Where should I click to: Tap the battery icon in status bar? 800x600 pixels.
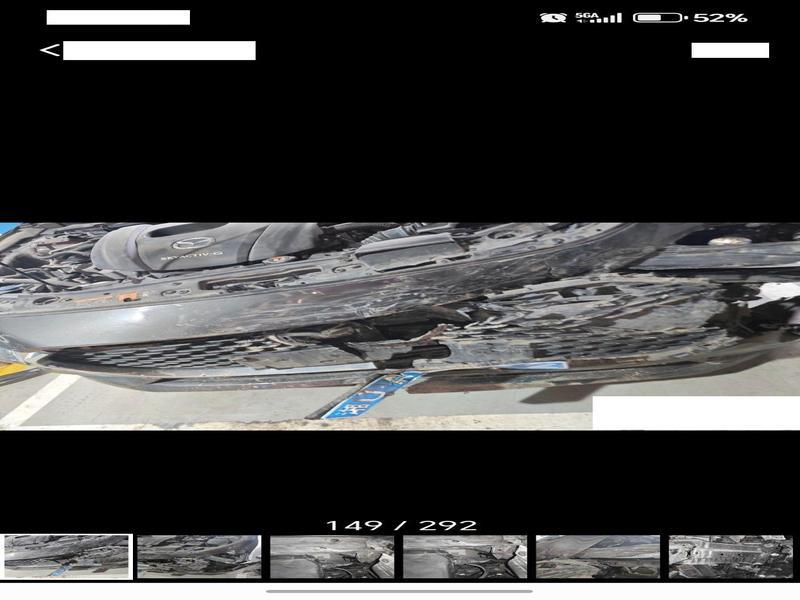coord(659,18)
